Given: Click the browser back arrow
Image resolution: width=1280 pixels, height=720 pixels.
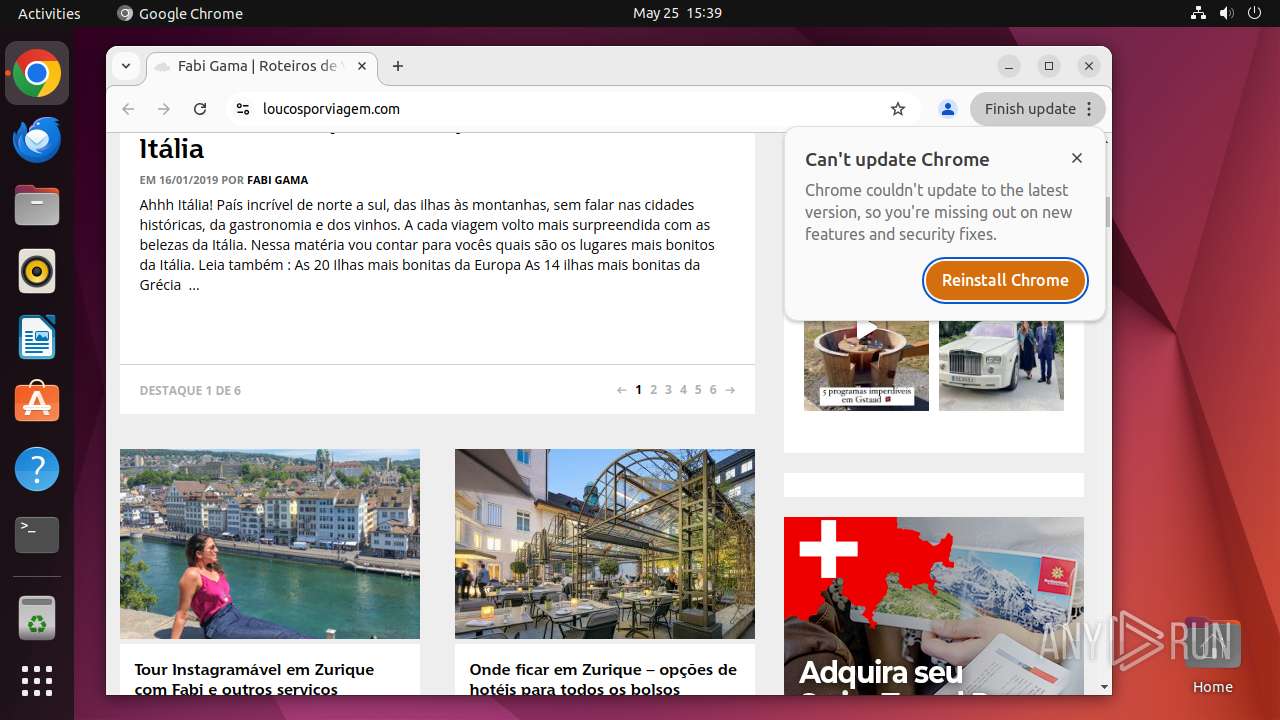Looking at the screenshot, I should coord(128,109).
